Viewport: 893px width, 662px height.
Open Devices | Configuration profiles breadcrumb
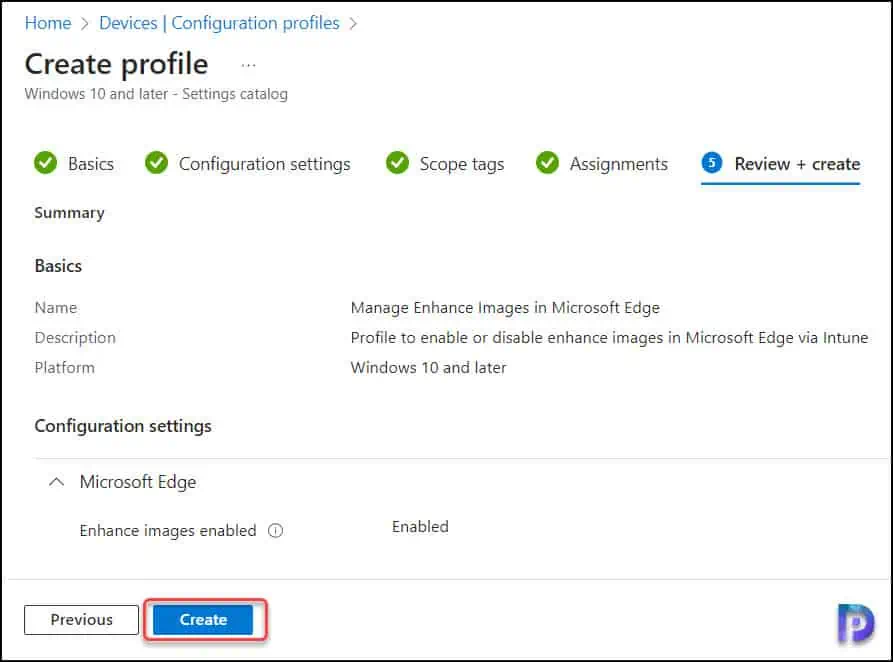point(219,23)
